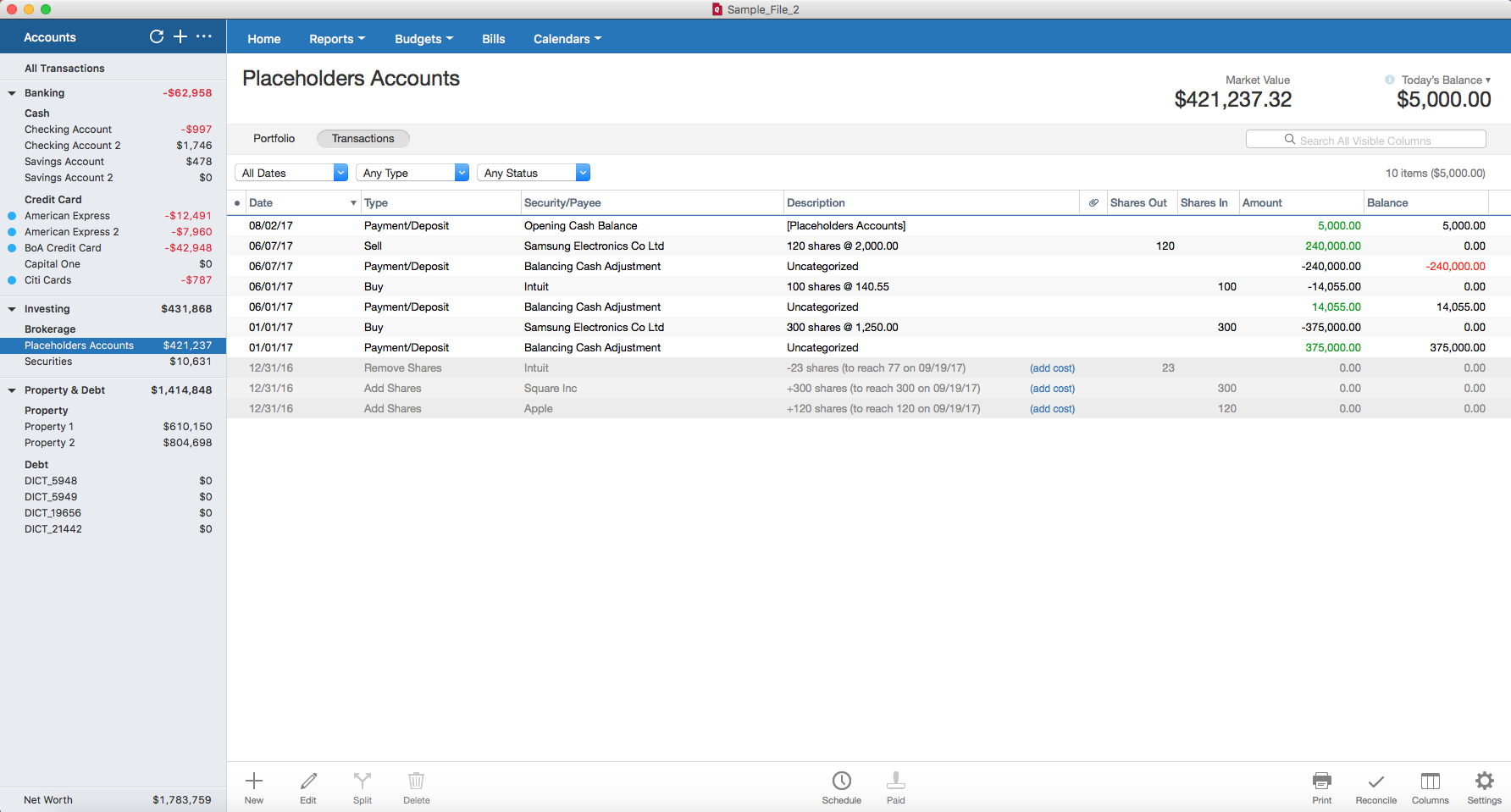
Task: Open the Reports menu
Action: (337, 39)
